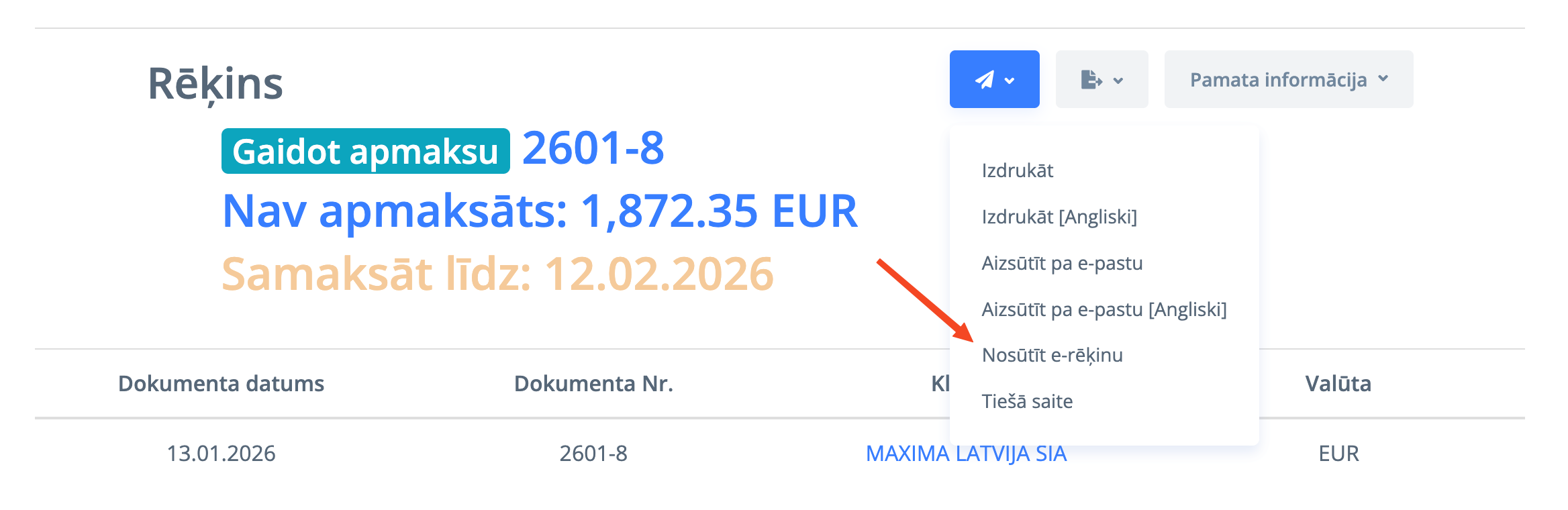Click Nosūtīt e-rēķinu menu item
This screenshot has width=1568, height=510.
tap(1052, 355)
